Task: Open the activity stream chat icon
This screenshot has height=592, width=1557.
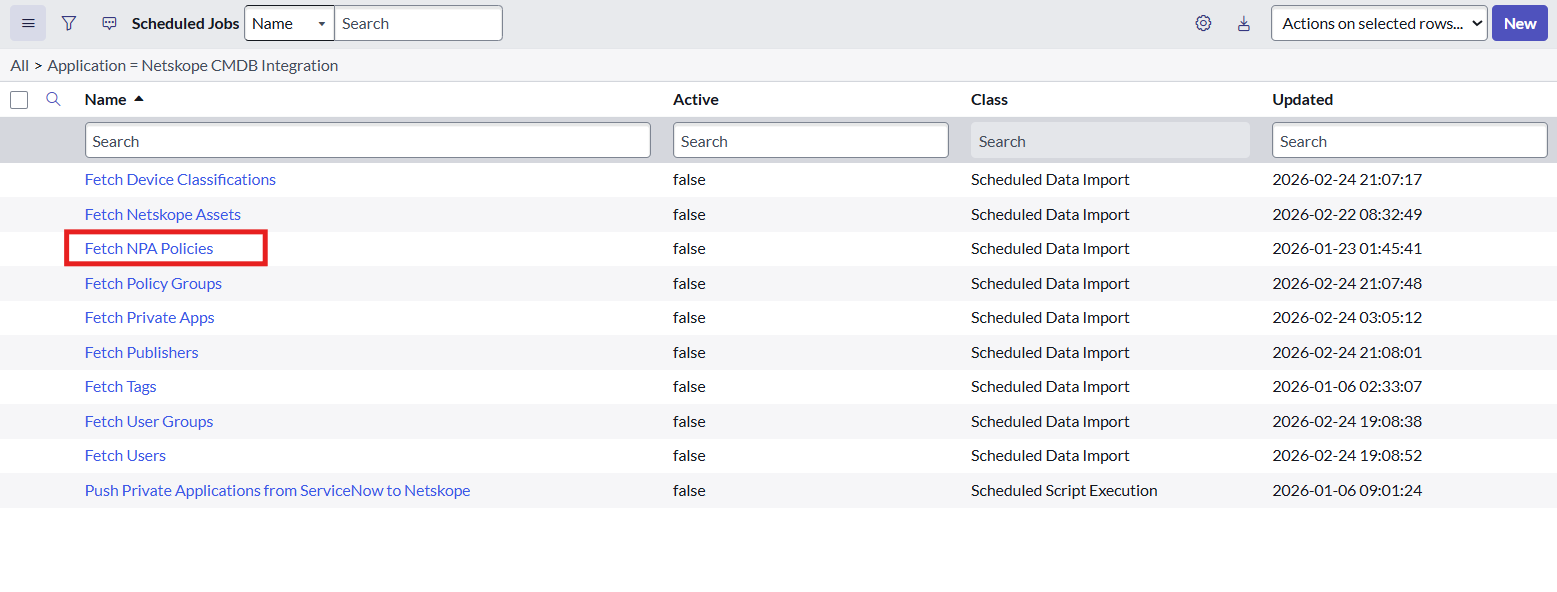Action: pyautogui.click(x=109, y=23)
